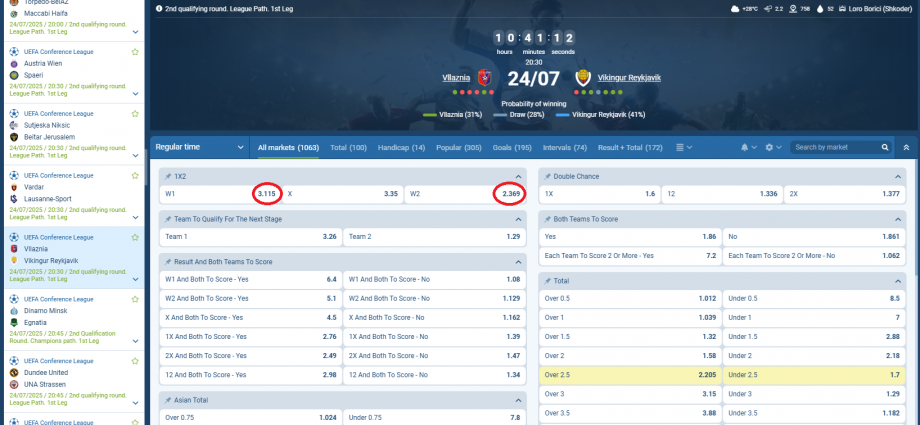
Task: Pin Result And Both Teams To Score market
Action: click(x=168, y=262)
